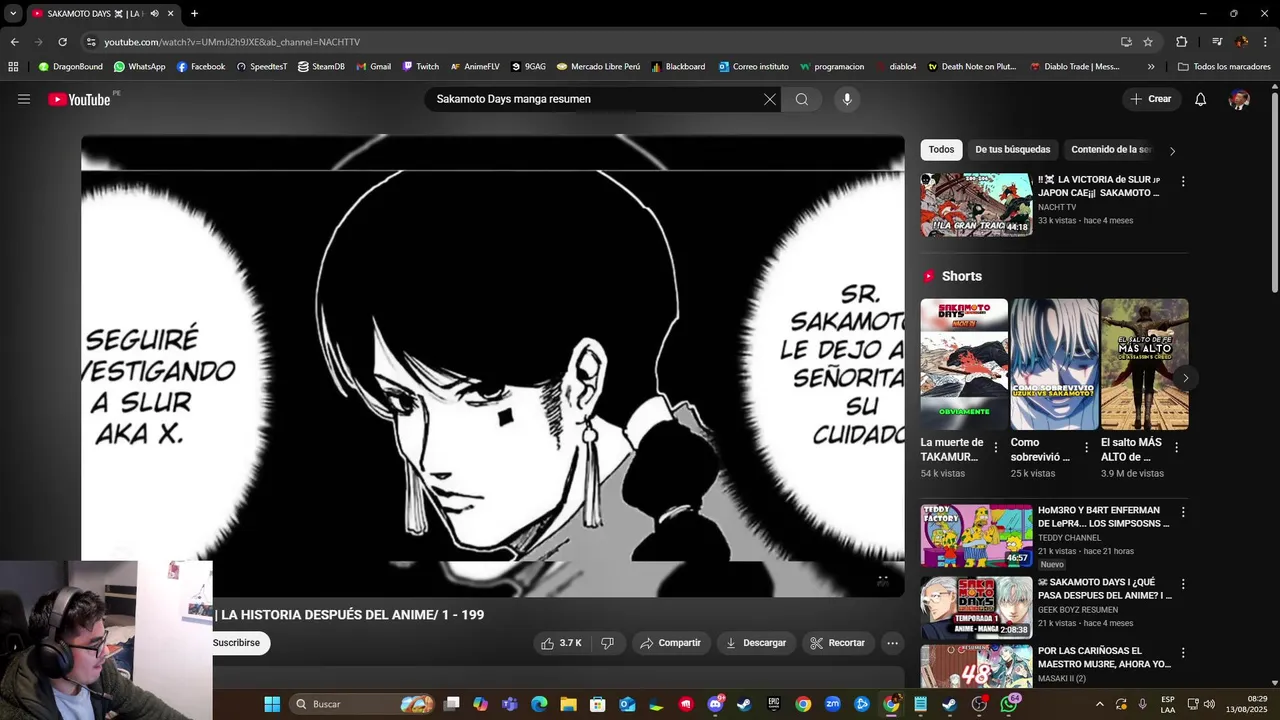Go to the YouTube home logo
The height and width of the screenshot is (720, 1280).
pyautogui.click(x=79, y=99)
